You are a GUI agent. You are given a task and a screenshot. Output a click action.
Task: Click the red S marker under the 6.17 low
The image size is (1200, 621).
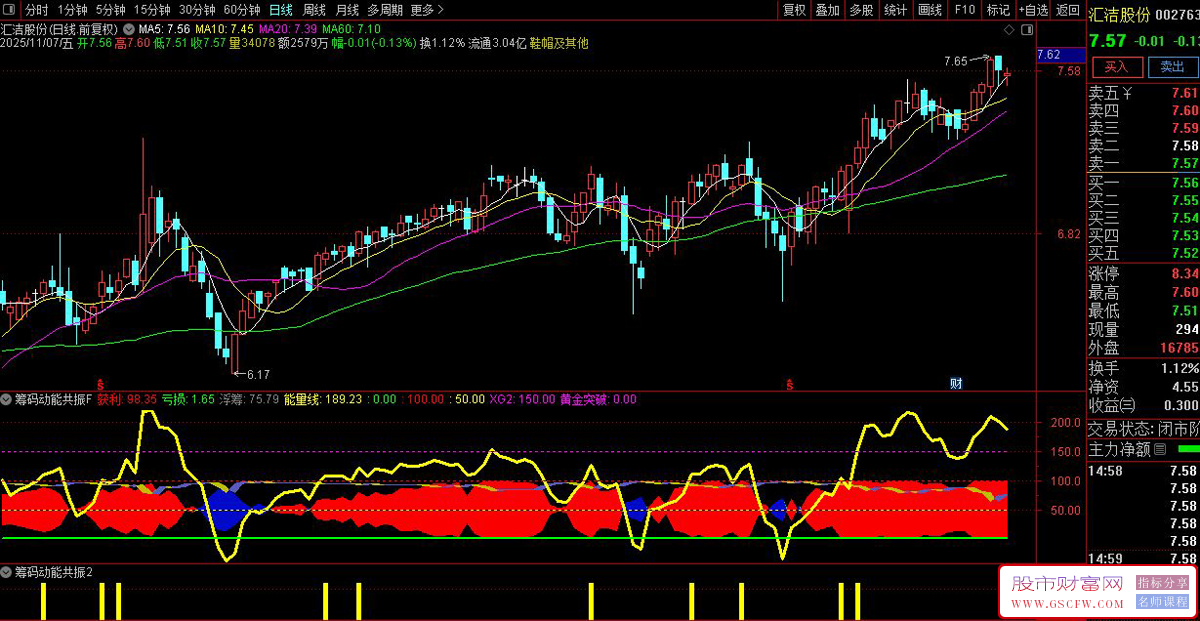pos(99,384)
